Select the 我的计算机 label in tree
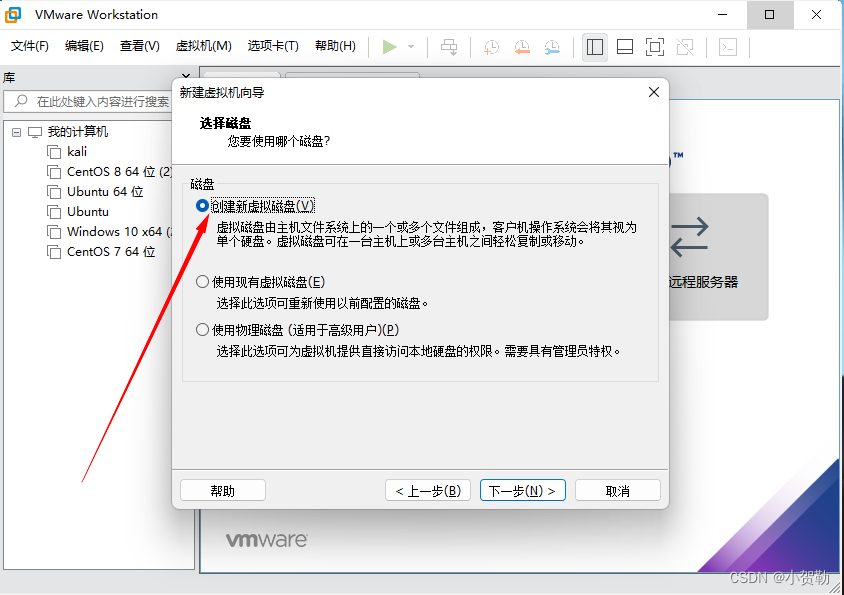 pos(78,132)
